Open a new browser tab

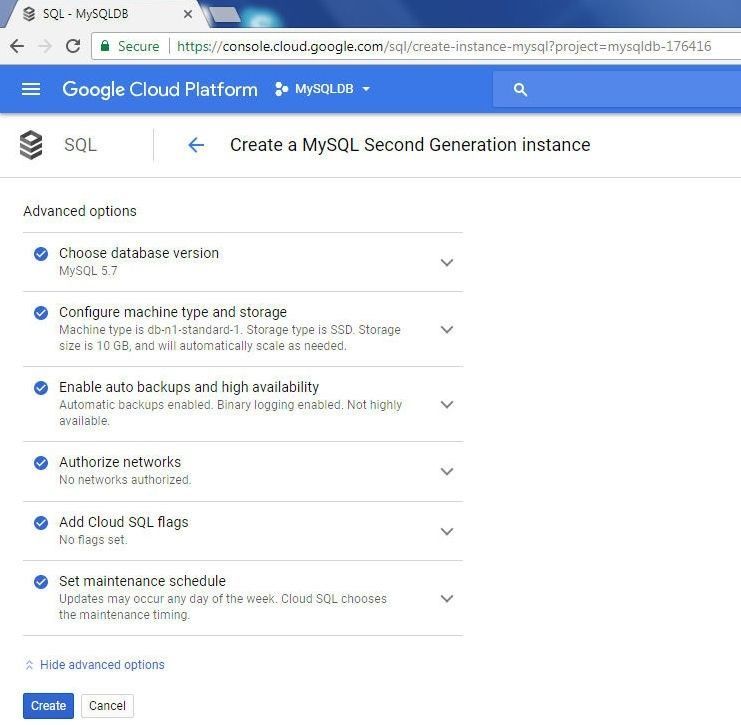[225, 14]
